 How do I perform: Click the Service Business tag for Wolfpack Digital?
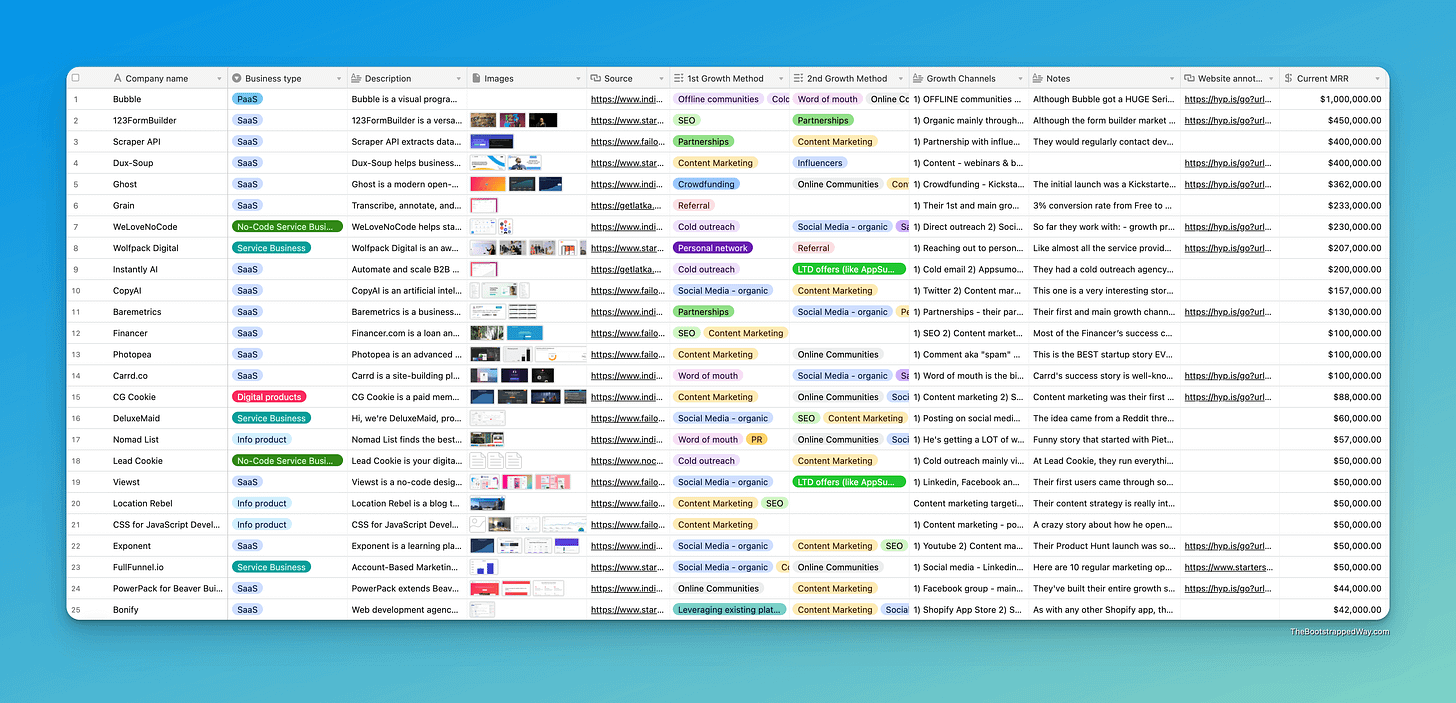tap(271, 248)
